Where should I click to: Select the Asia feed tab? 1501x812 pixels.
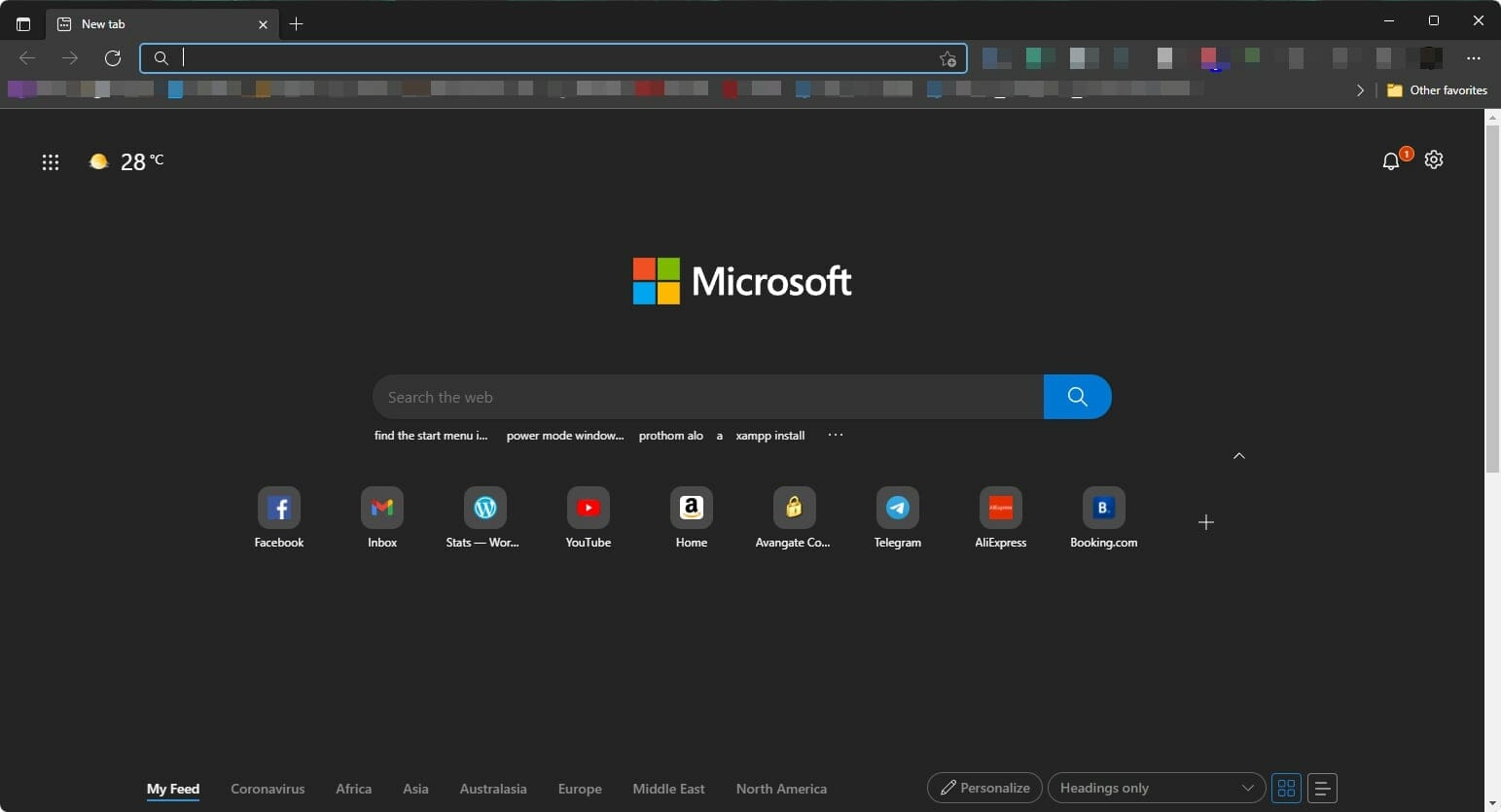click(x=415, y=789)
